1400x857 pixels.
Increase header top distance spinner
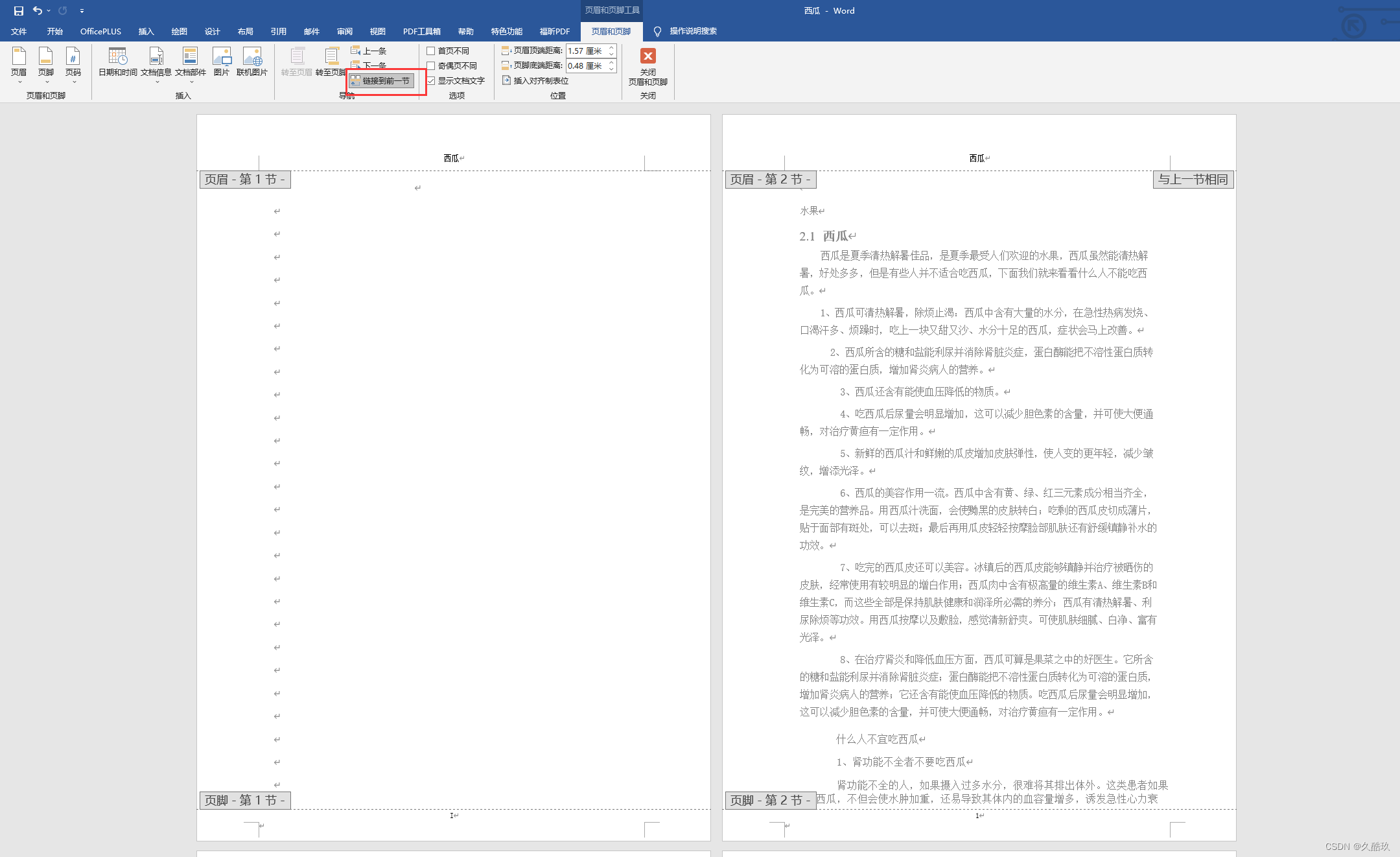tap(611, 48)
